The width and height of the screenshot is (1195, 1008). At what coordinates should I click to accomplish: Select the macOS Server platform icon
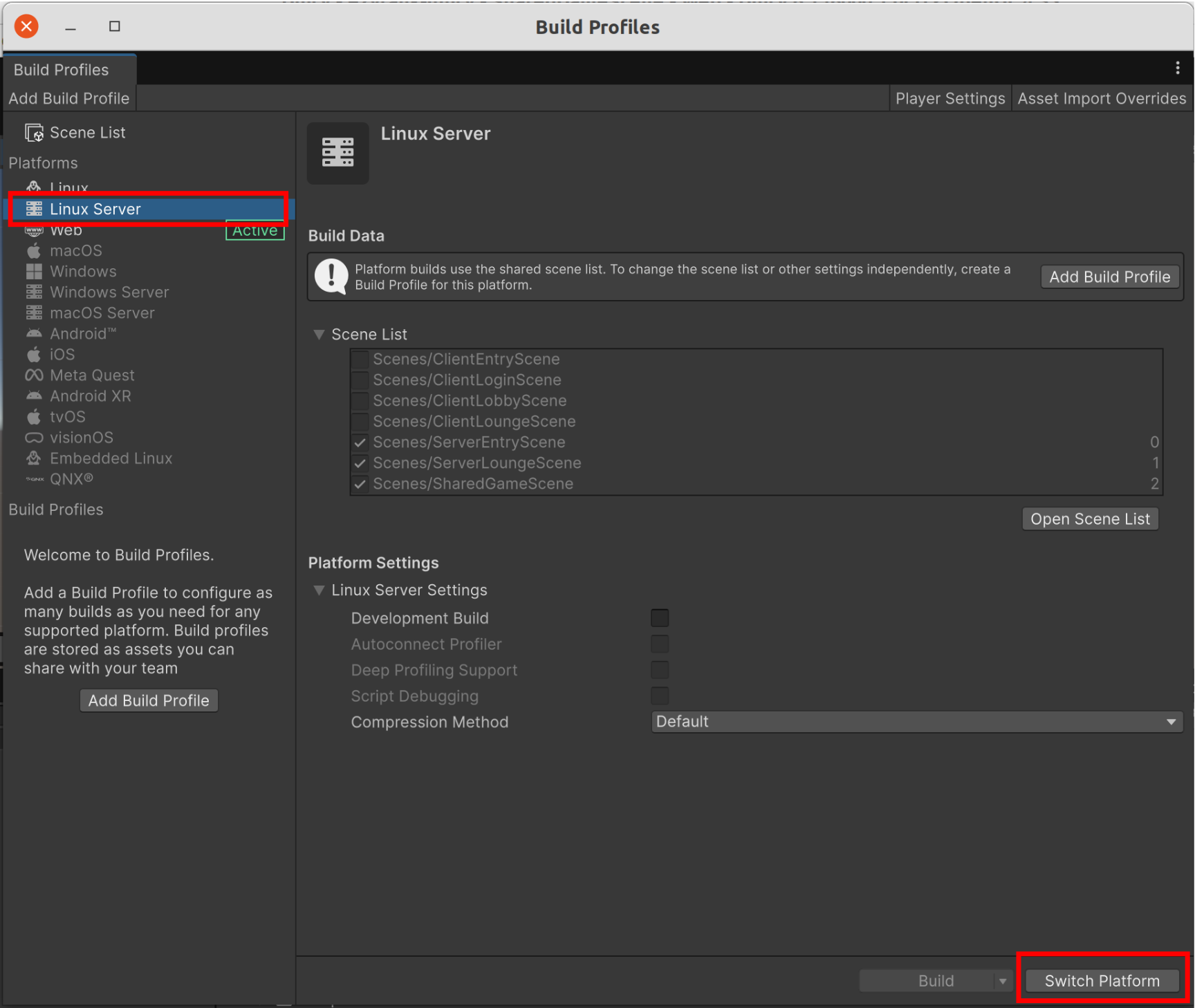34,312
